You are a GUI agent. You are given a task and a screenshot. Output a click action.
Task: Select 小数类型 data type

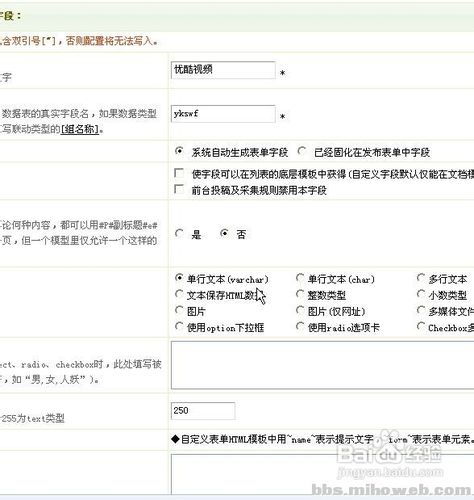[421, 294]
